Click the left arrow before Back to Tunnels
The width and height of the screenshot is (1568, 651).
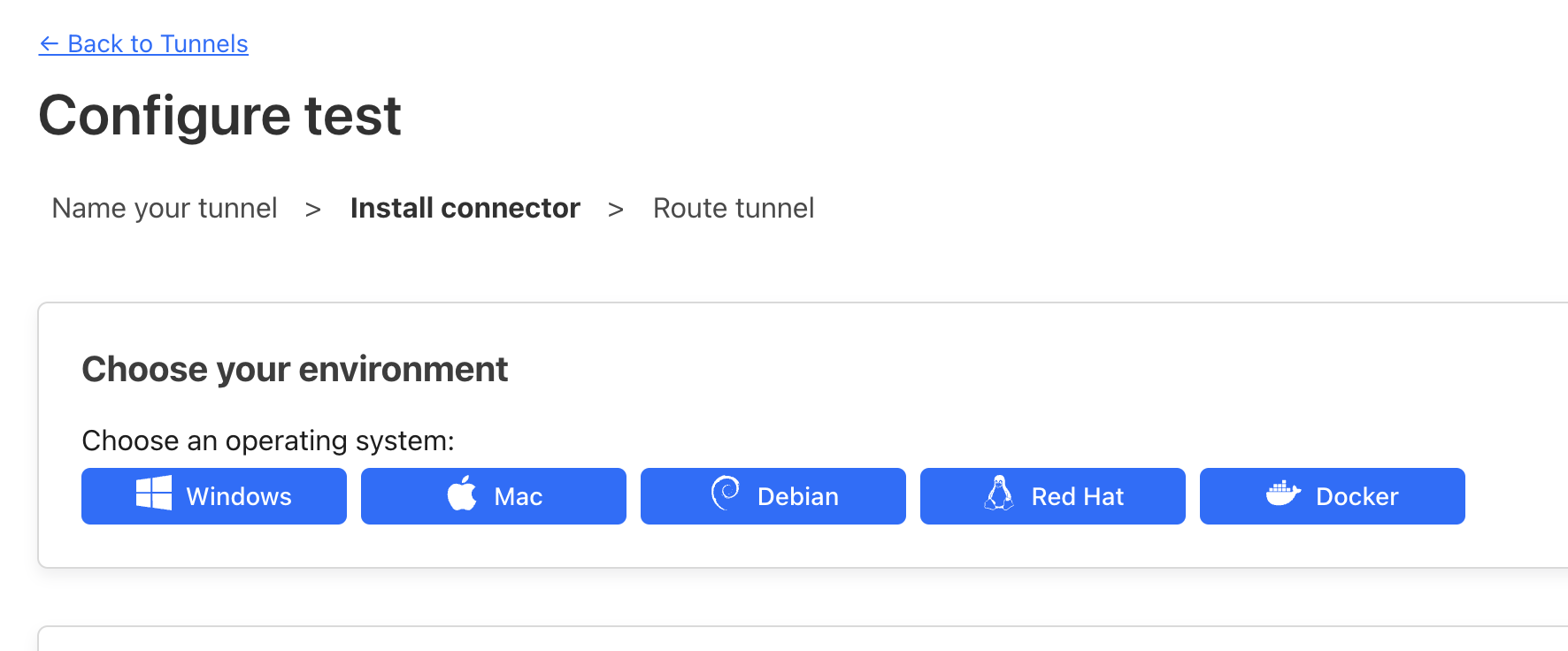(x=50, y=43)
